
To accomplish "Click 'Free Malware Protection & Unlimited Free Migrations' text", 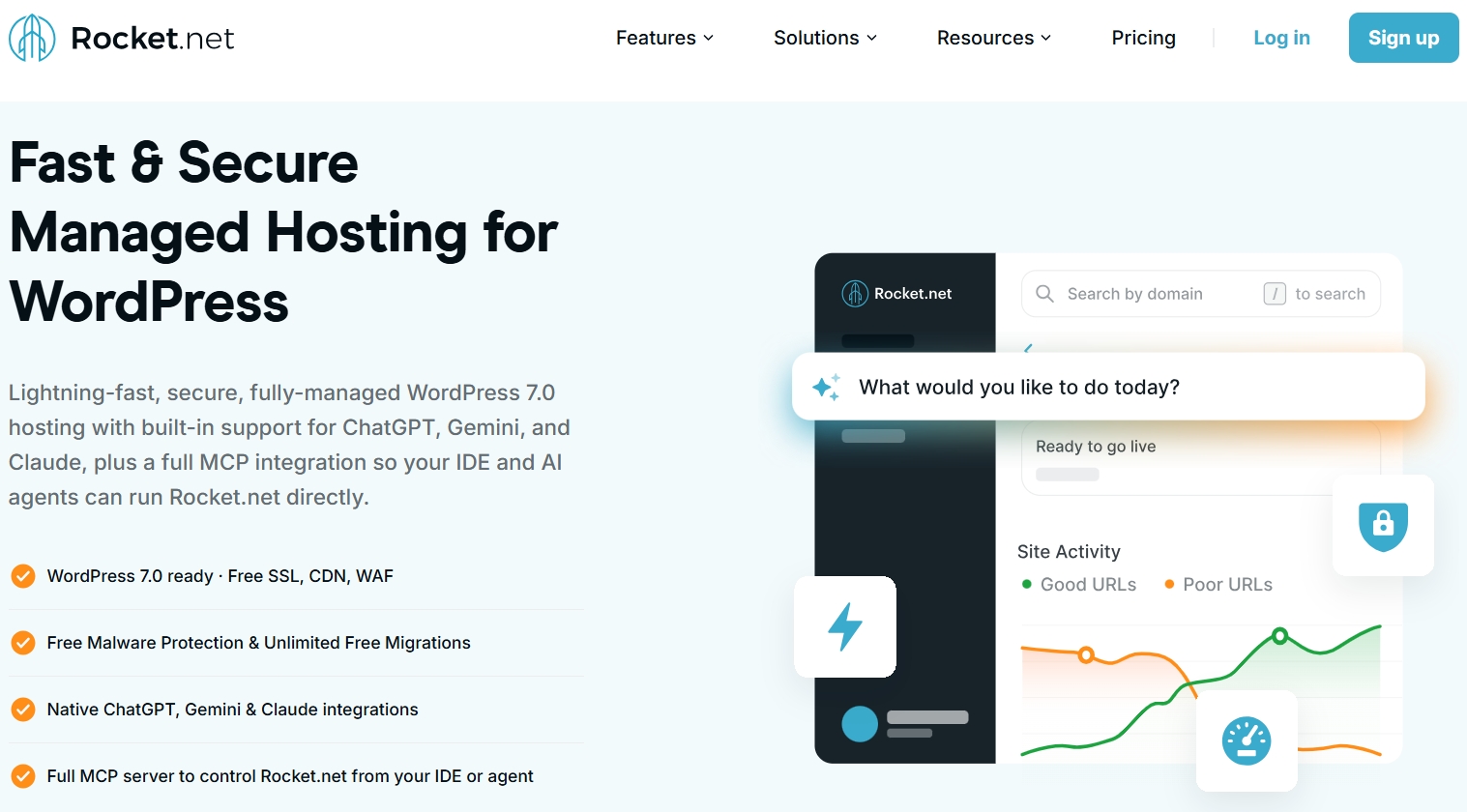I will [258, 643].
